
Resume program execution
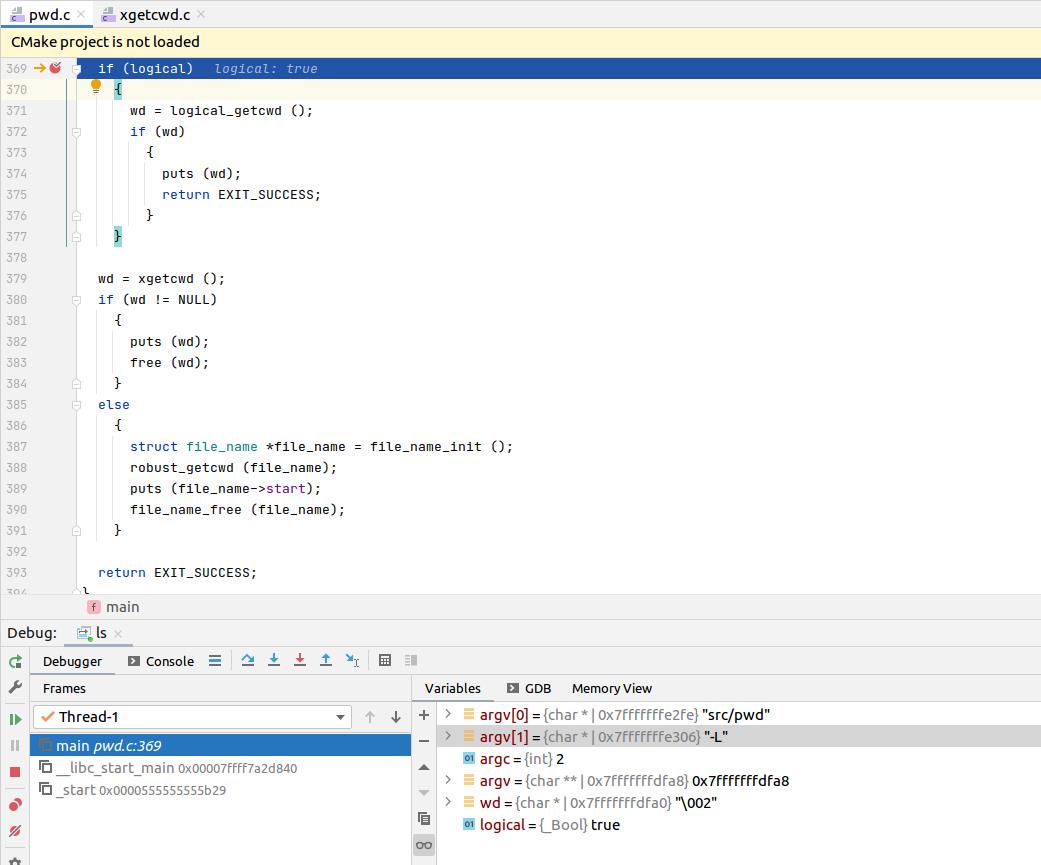click(15, 719)
